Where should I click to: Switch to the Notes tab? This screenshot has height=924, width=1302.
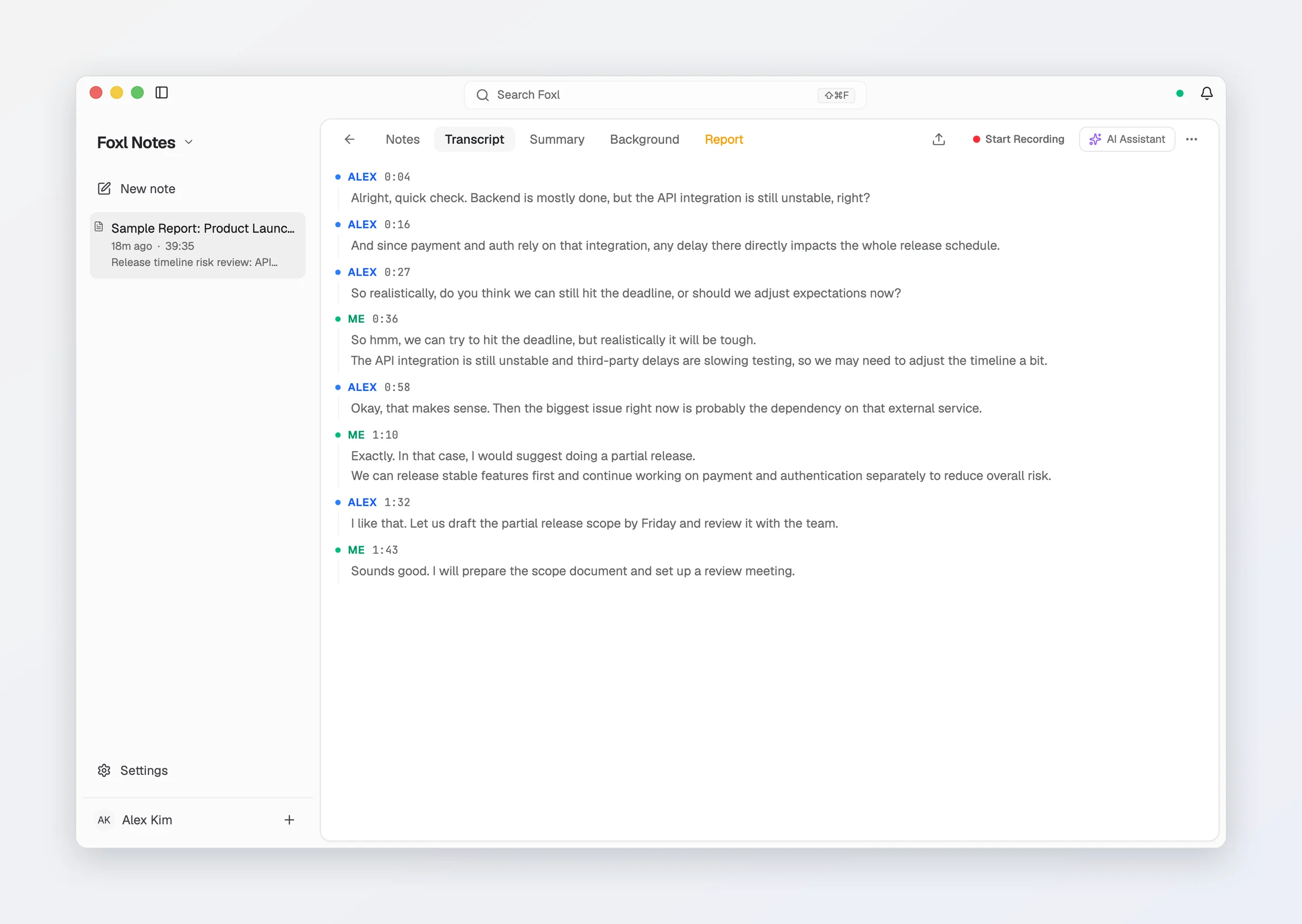click(x=403, y=139)
